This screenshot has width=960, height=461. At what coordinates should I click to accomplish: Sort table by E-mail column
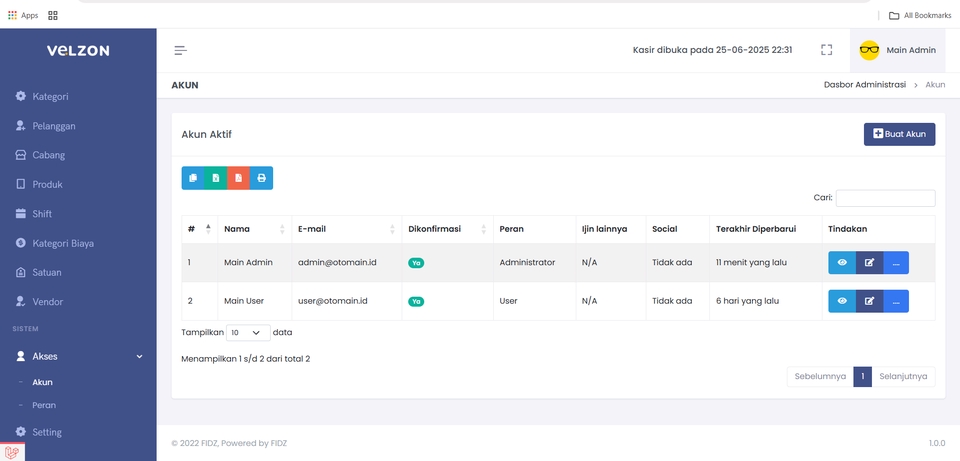click(347, 229)
